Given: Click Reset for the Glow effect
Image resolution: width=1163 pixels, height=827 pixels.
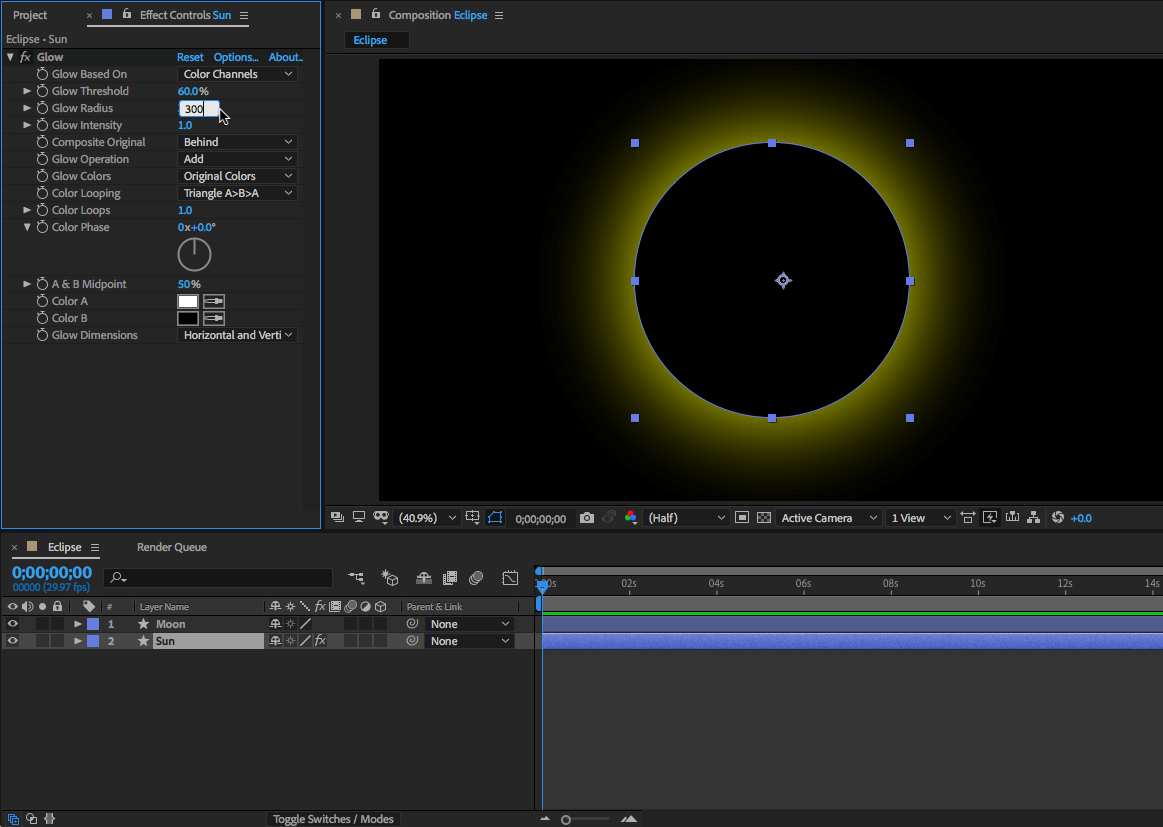Looking at the screenshot, I should point(190,57).
